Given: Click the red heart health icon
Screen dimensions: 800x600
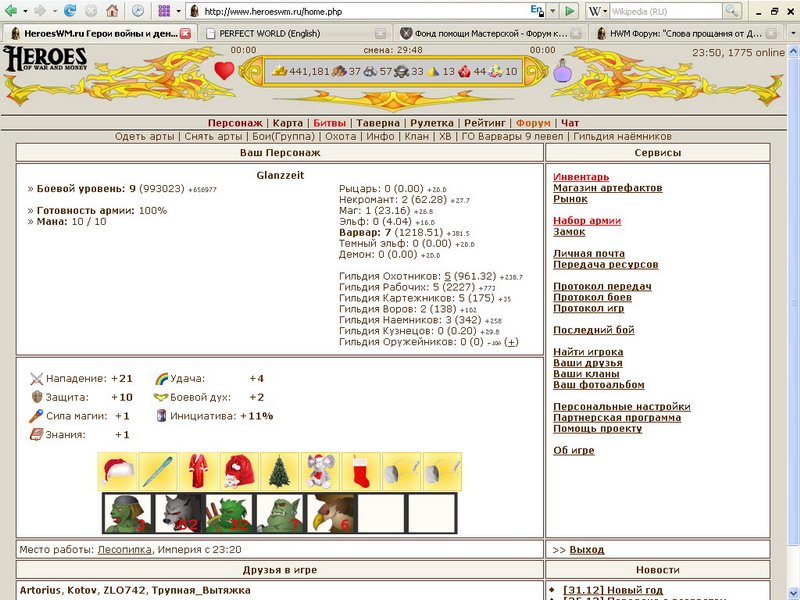Looking at the screenshot, I should pyautogui.click(x=224, y=71).
